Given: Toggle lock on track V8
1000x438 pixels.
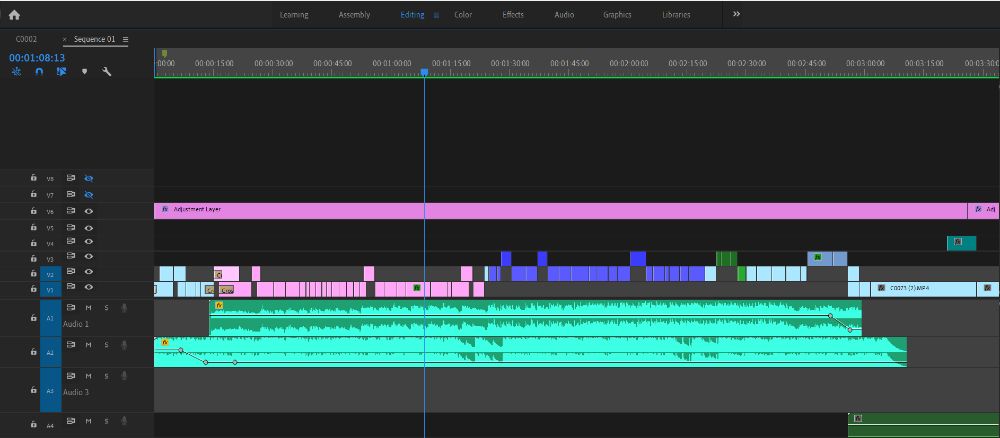Looking at the screenshot, I should pyautogui.click(x=34, y=179).
